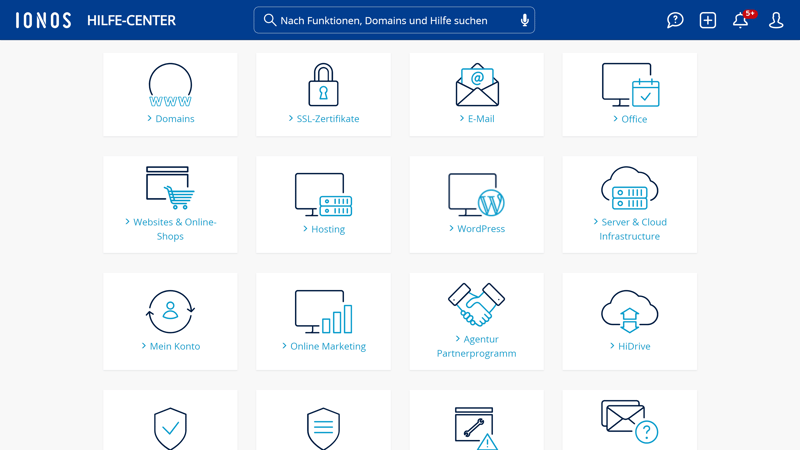Open notifications bell icon
Viewport: 800px width, 450px height.
(741, 20)
